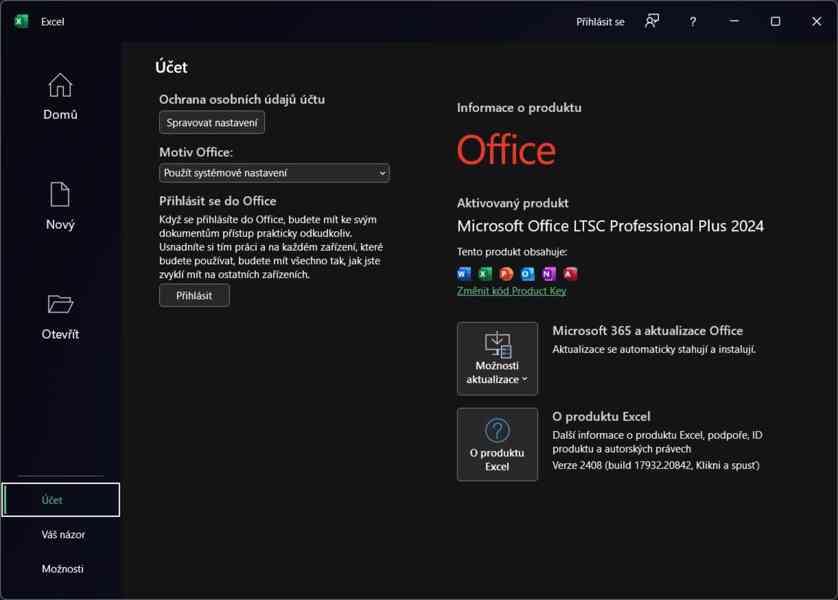
Task: Click the Účet page heading
Action: 171,67
